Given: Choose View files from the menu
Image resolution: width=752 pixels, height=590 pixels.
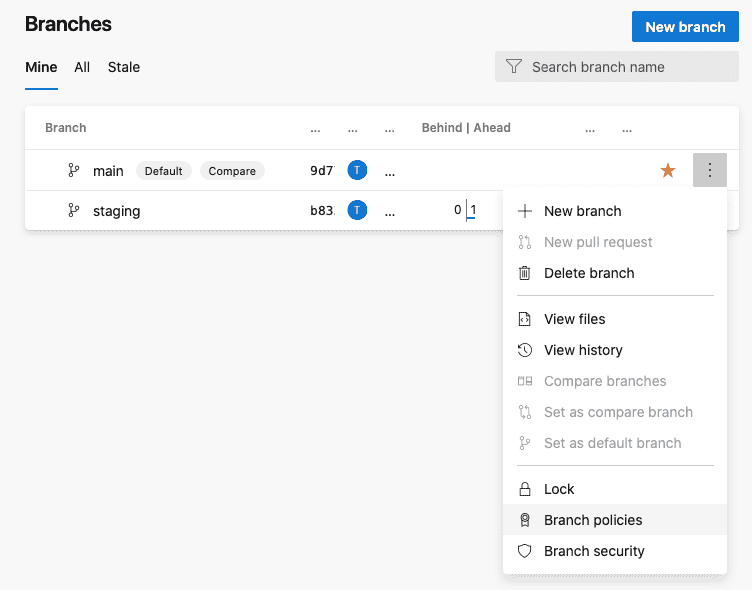Looking at the screenshot, I should (x=575, y=319).
